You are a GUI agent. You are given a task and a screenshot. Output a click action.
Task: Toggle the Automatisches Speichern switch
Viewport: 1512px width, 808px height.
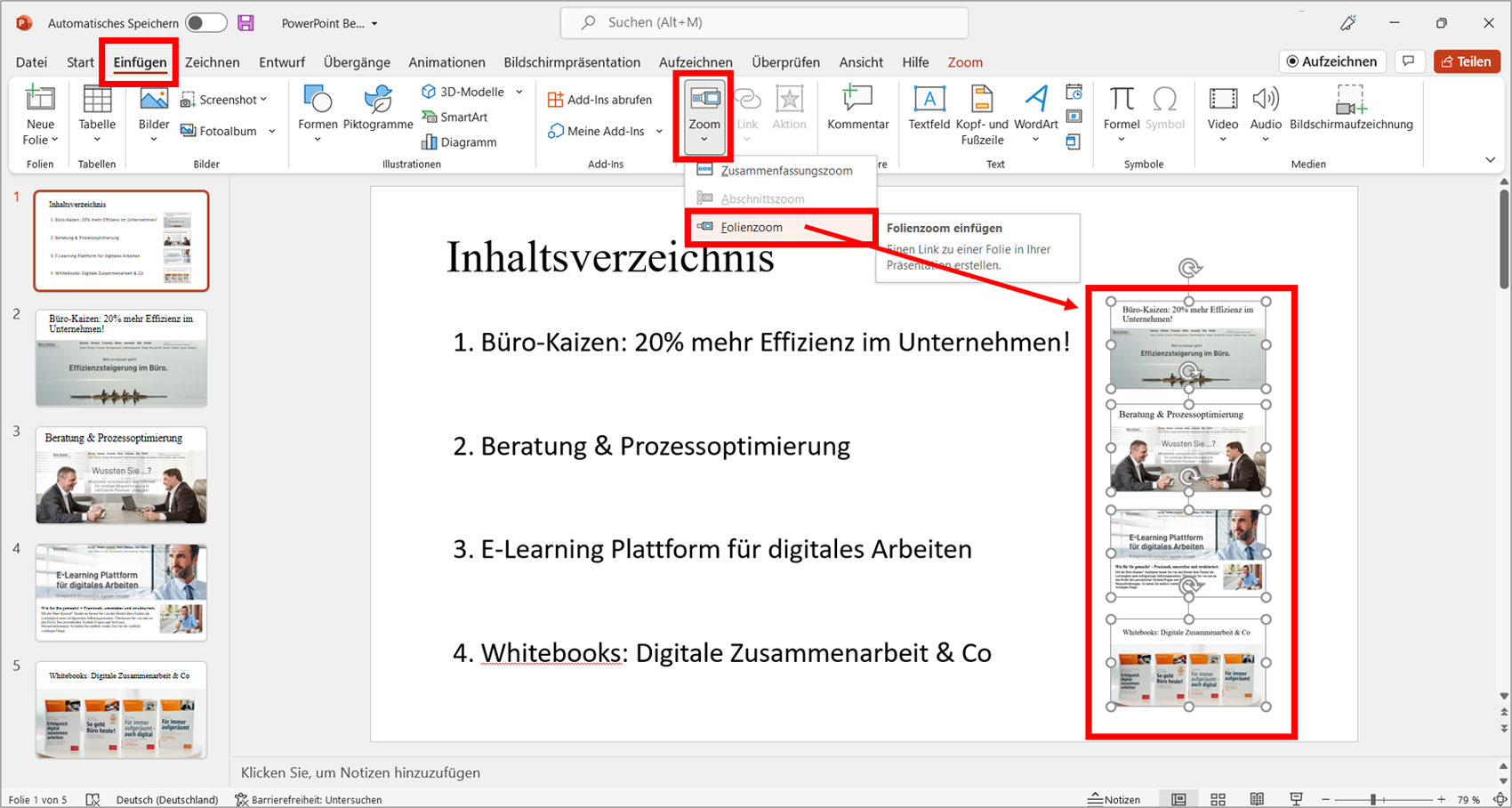pyautogui.click(x=205, y=23)
